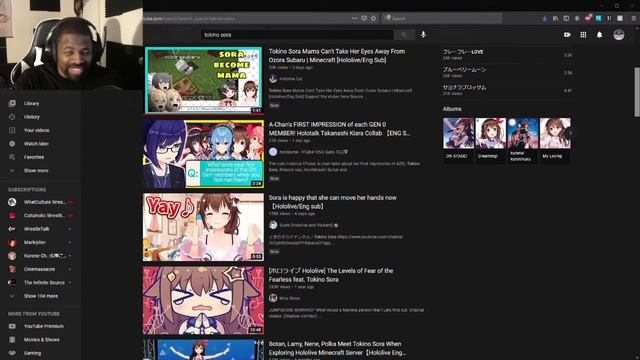
Task: Click the channel avatar under Levels of Fear video
Action: (273, 298)
